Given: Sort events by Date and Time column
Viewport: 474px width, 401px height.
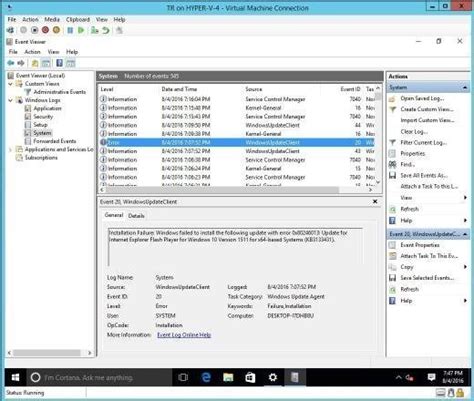Looking at the screenshot, I should [179, 89].
